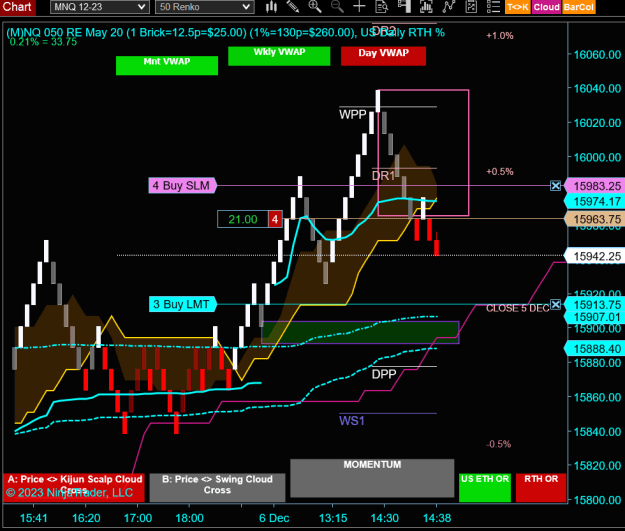Screen dimensions: 625x531
Task: Select the drawing tools pencil icon
Action: pyautogui.click(x=293, y=6)
